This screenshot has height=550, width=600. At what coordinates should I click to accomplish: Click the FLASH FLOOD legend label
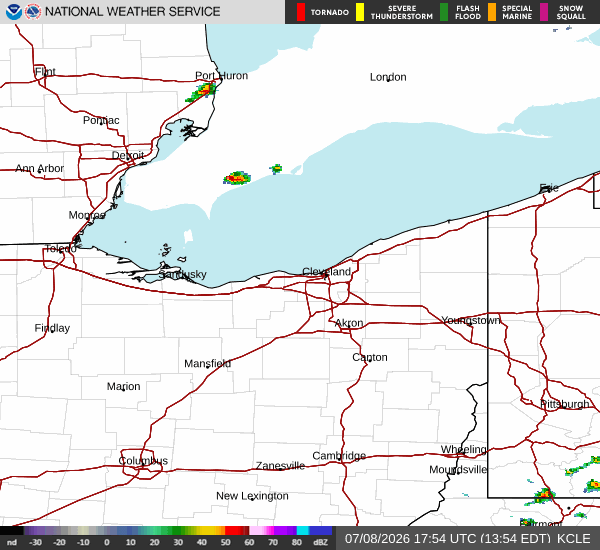[468, 12]
